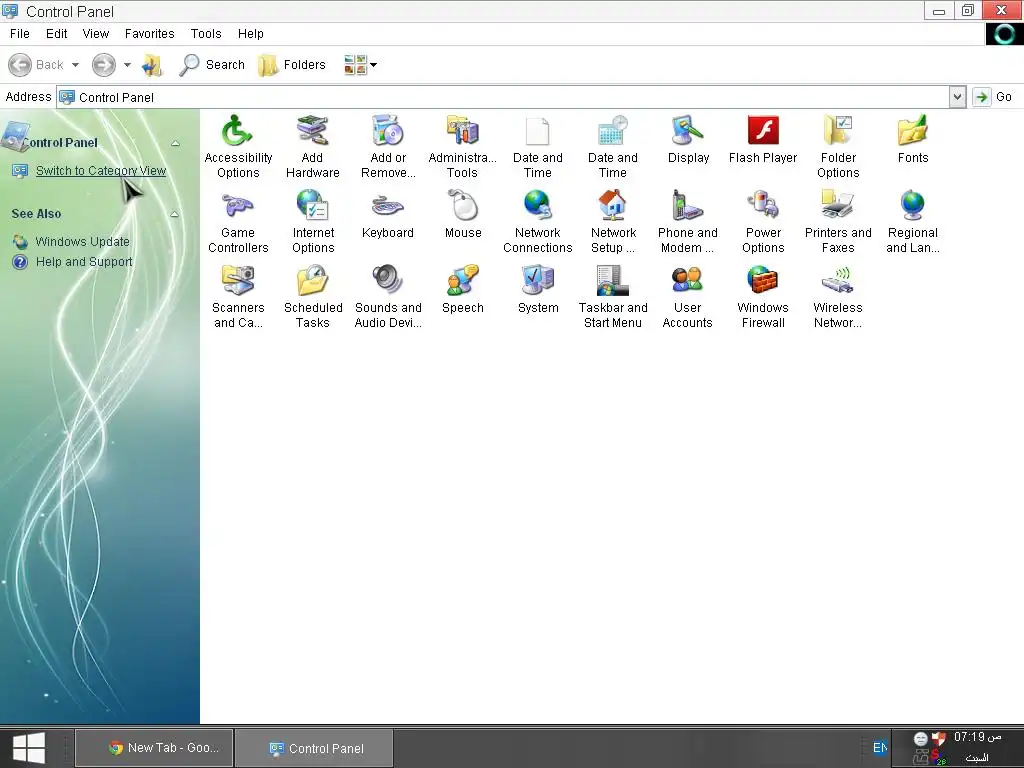Open Windows Firewall
This screenshot has height=768, width=1024.
tap(763, 296)
